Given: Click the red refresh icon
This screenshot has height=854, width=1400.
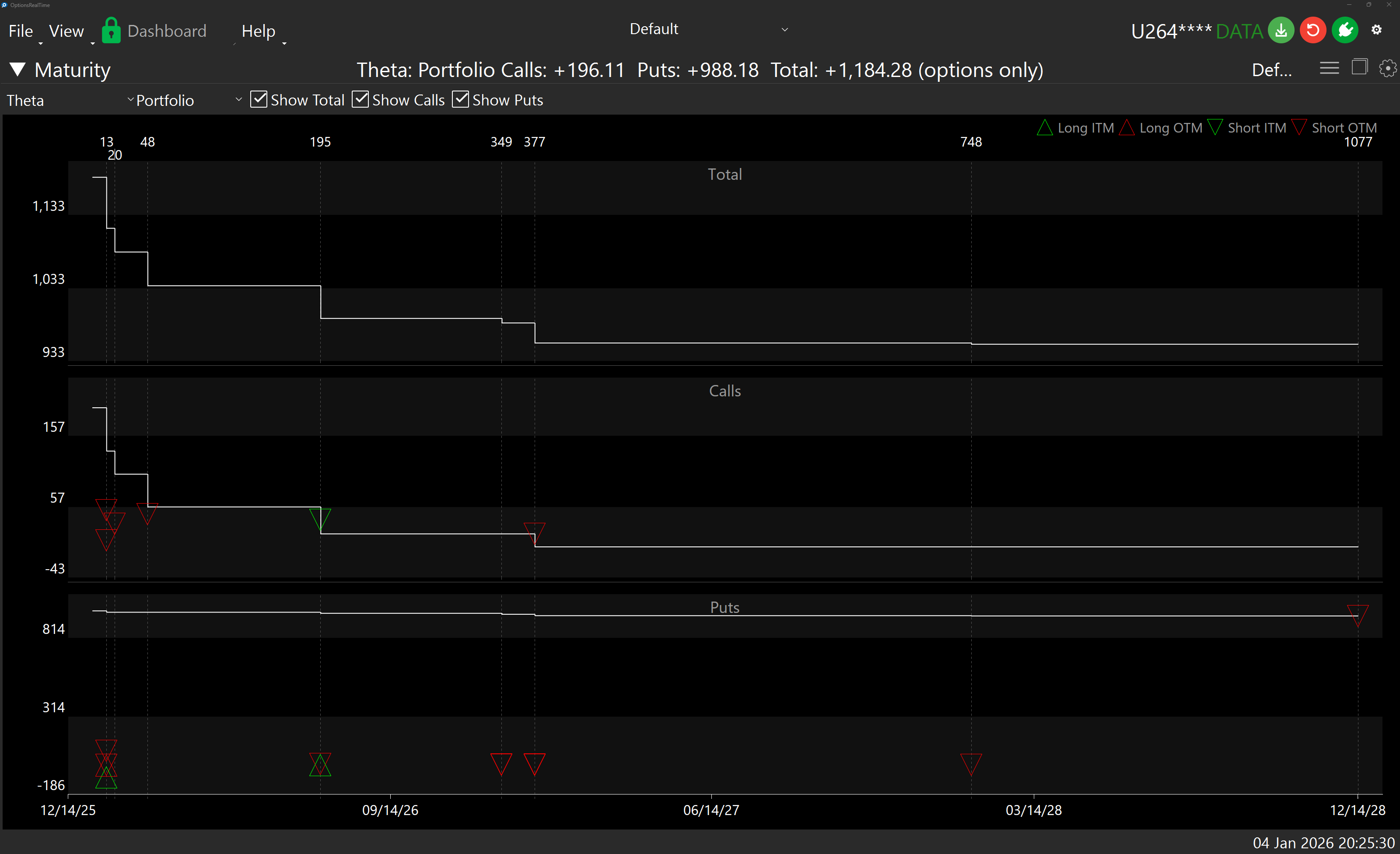Looking at the screenshot, I should [1312, 30].
